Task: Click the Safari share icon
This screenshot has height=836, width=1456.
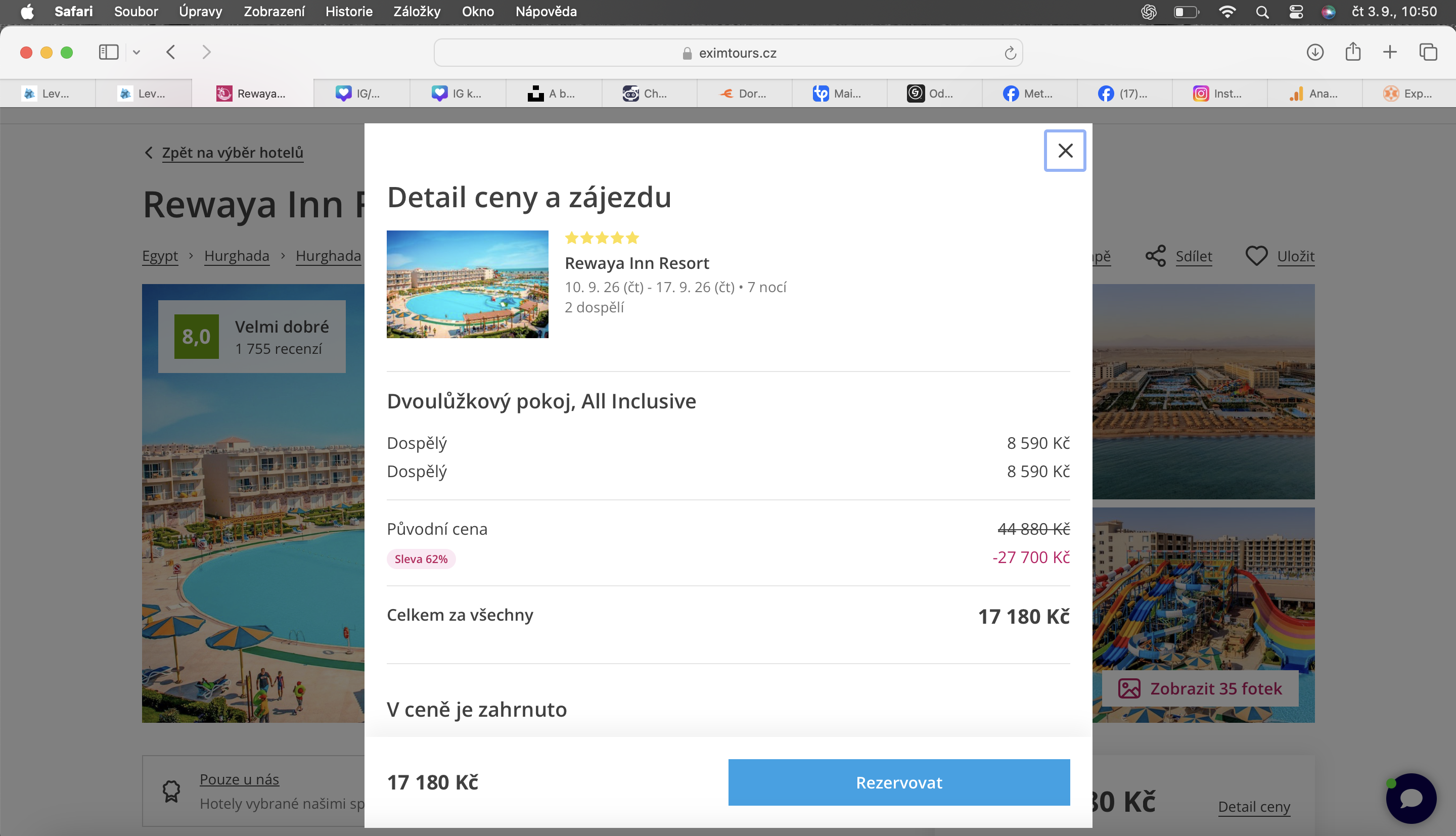Action: coord(1353,52)
